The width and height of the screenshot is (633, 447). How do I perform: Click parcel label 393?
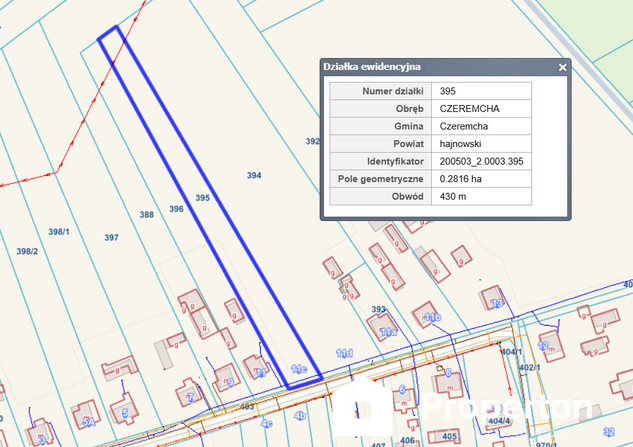coord(379,309)
